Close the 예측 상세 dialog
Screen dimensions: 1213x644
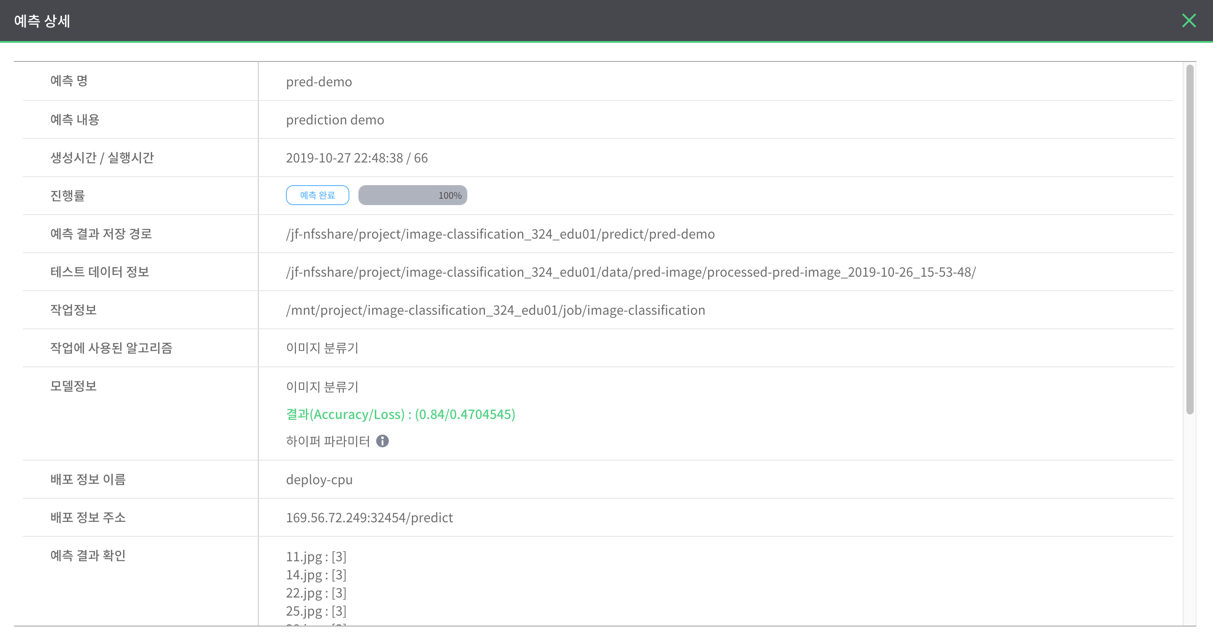point(1188,20)
